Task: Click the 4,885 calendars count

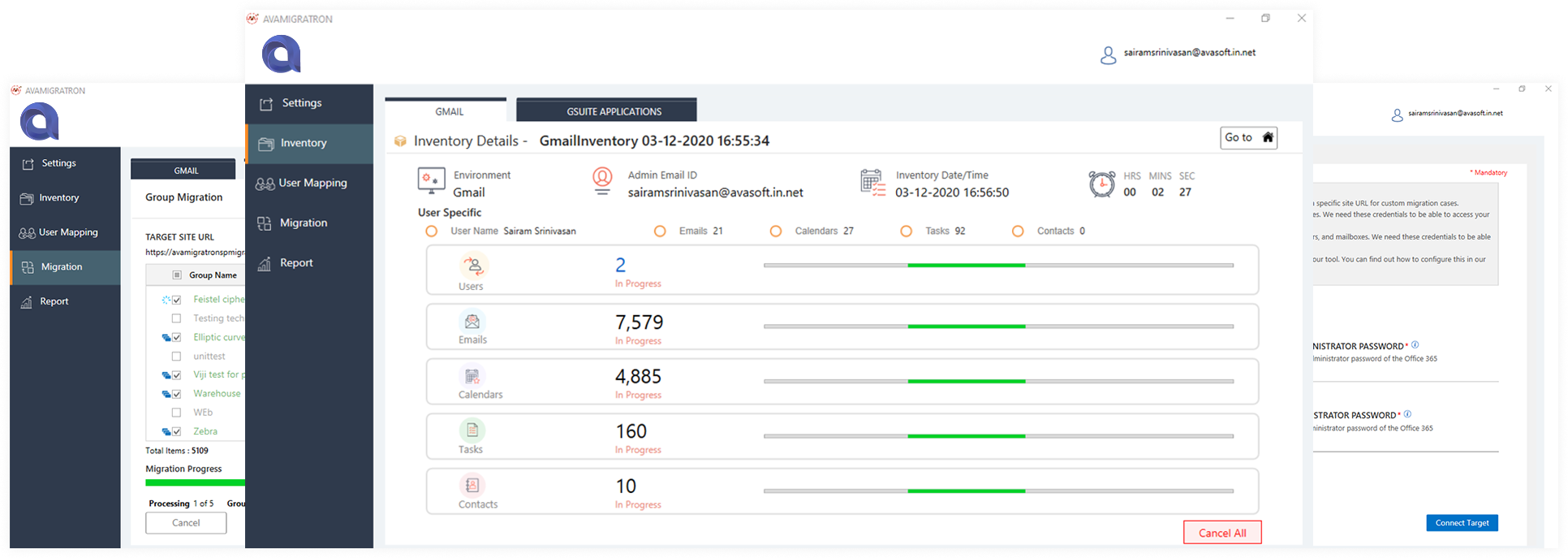Action: [638, 377]
